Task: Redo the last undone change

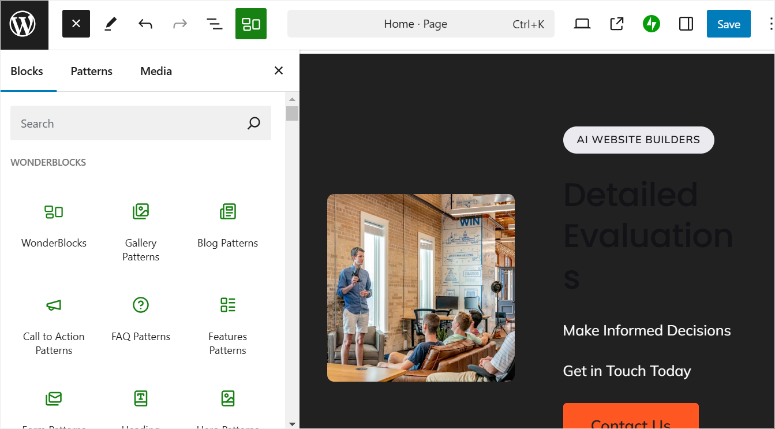Action: point(180,24)
